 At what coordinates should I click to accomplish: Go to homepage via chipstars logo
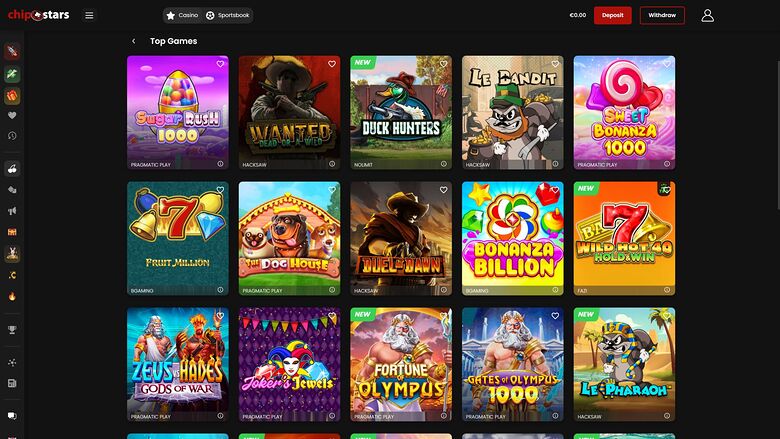(38, 15)
